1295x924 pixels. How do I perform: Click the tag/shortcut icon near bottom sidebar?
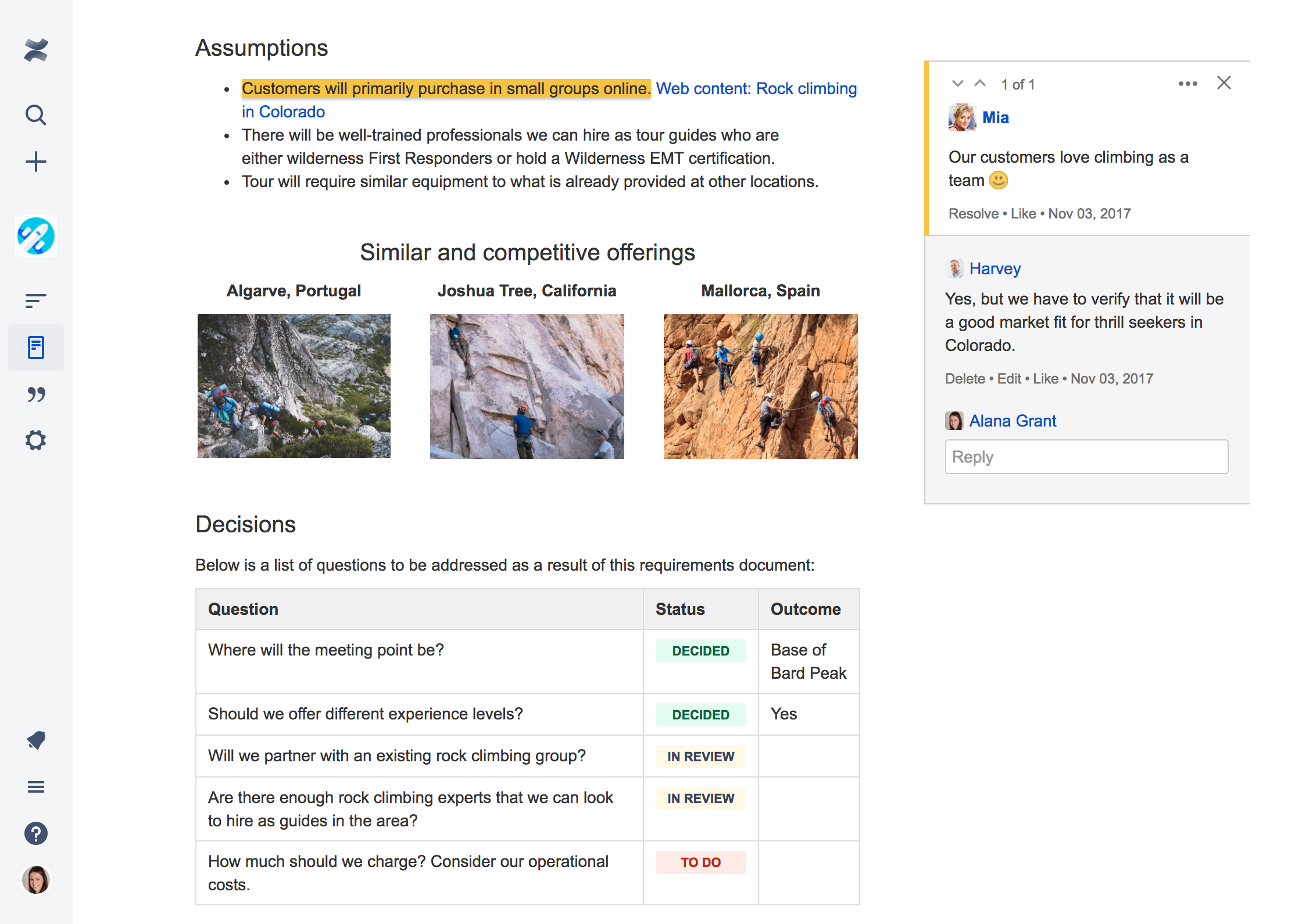click(36, 740)
